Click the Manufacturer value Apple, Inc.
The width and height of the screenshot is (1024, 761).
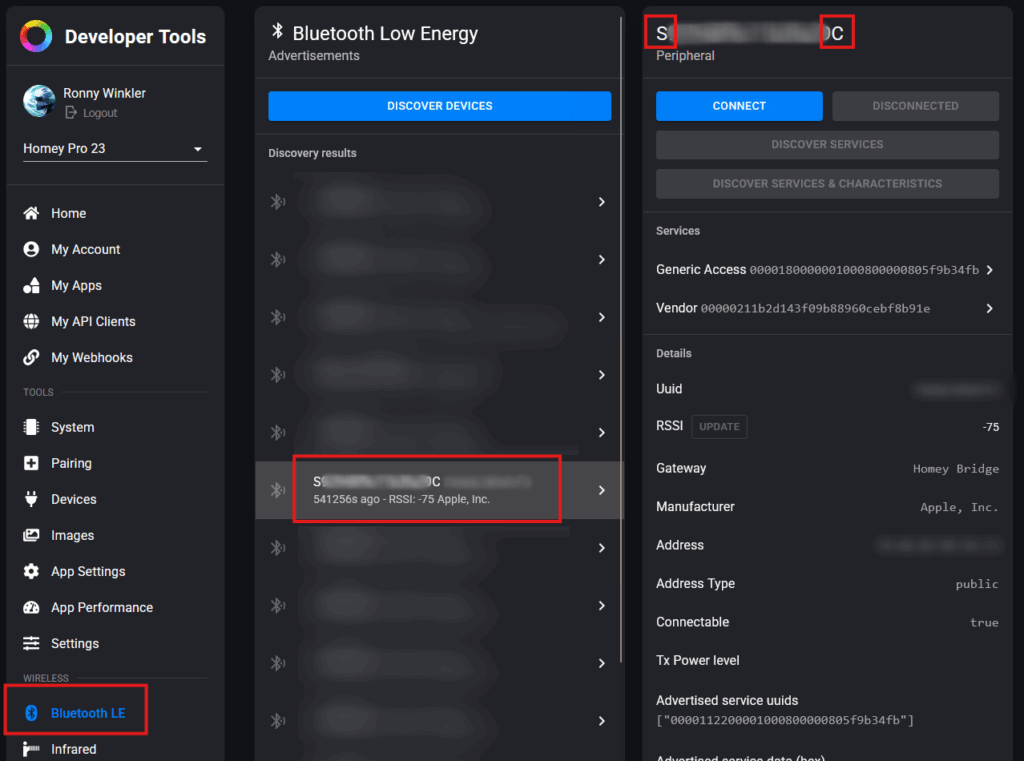[x=959, y=507]
